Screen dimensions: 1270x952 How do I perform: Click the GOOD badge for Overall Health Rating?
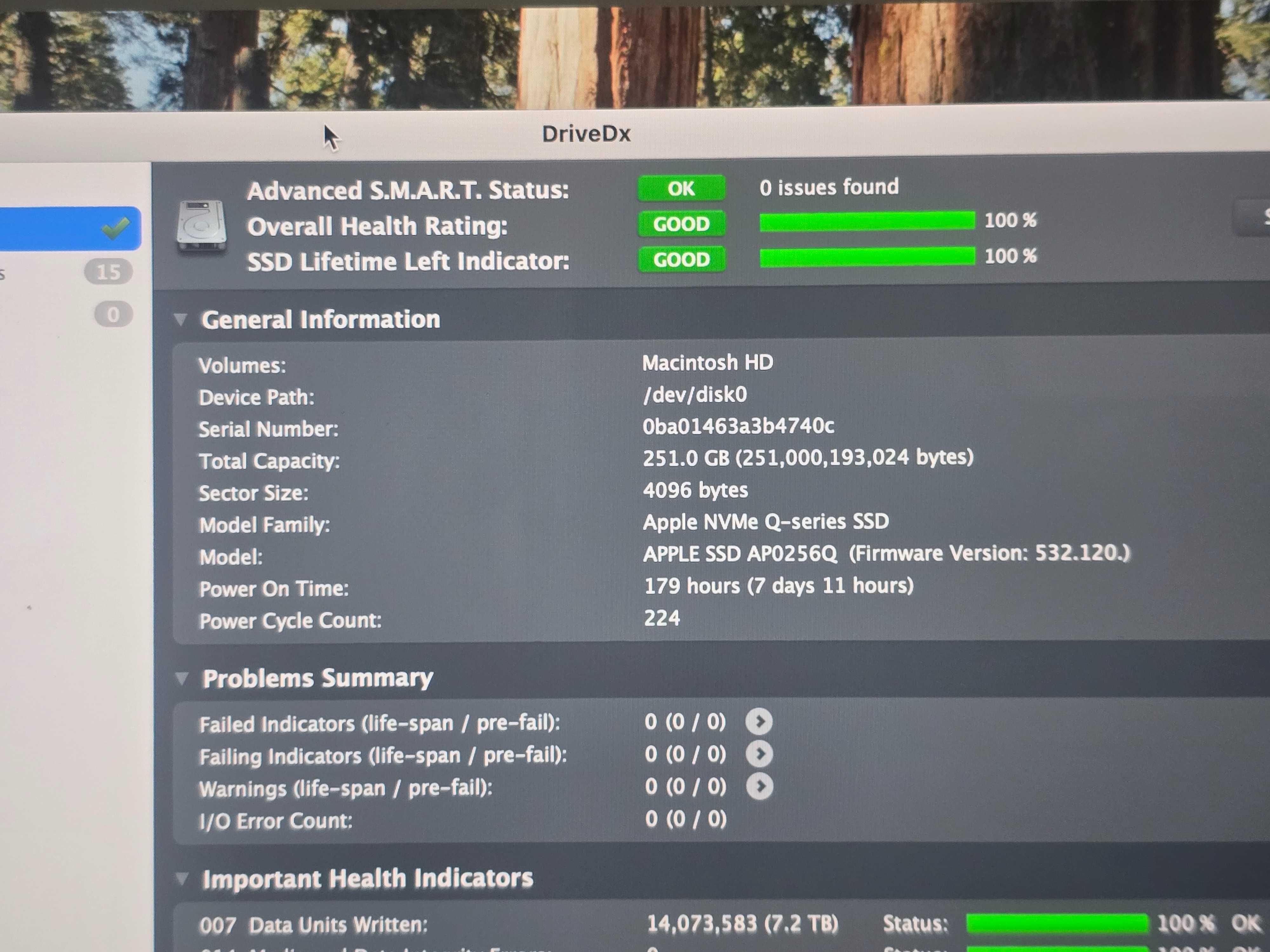(681, 224)
